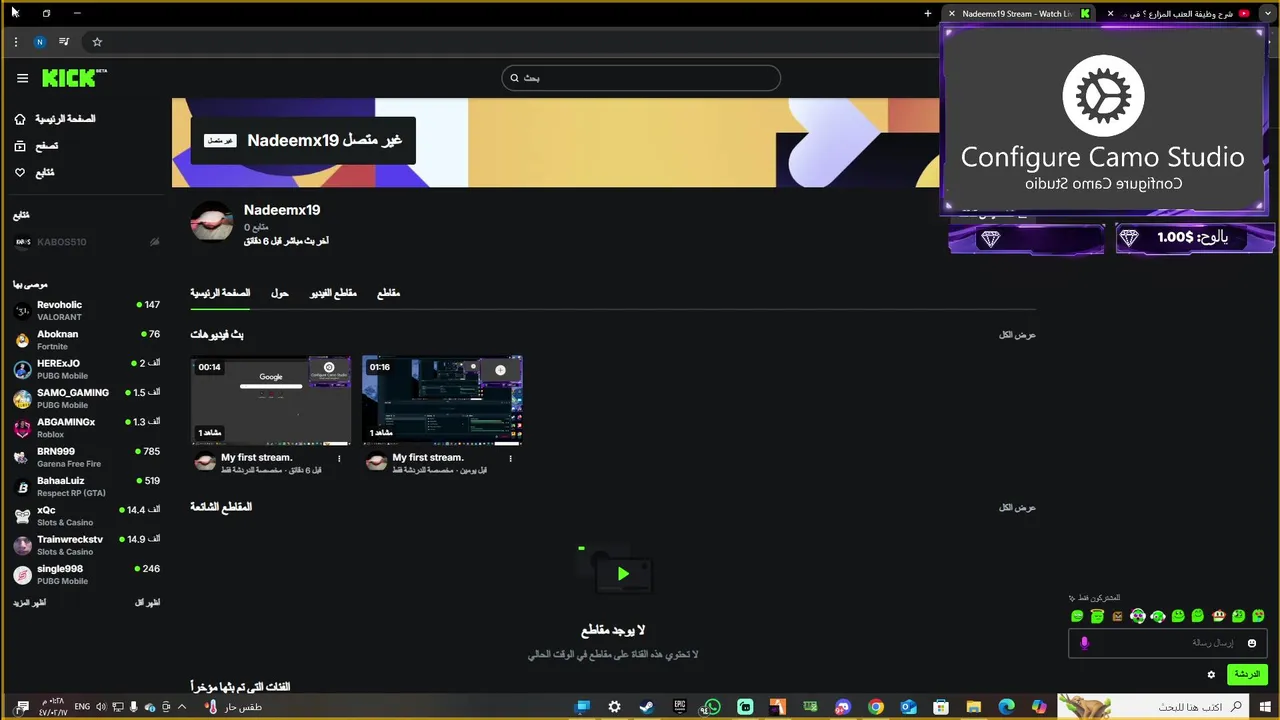Show hidden system tray icons chevron
The image size is (1280, 720).
click(x=182, y=707)
